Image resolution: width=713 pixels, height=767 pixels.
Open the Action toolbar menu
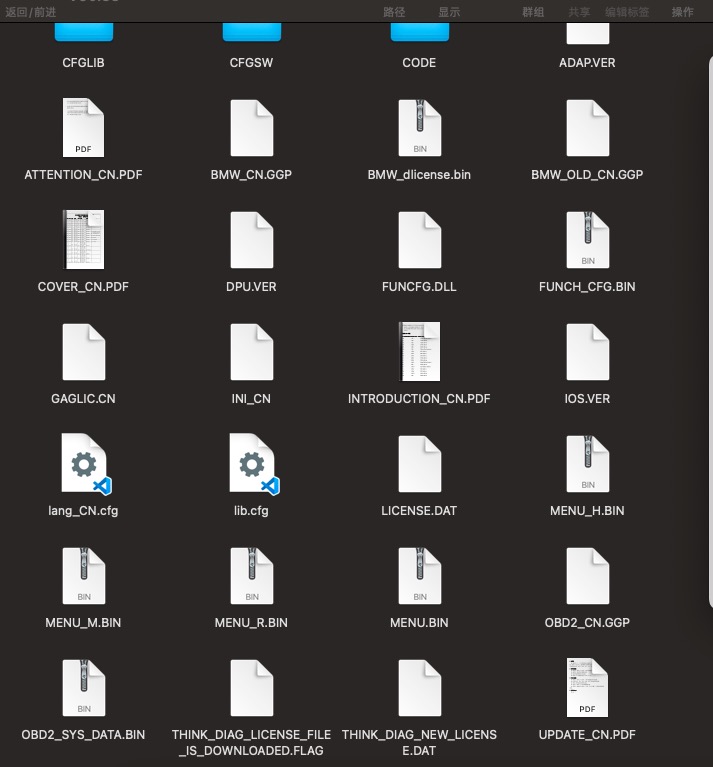683,12
